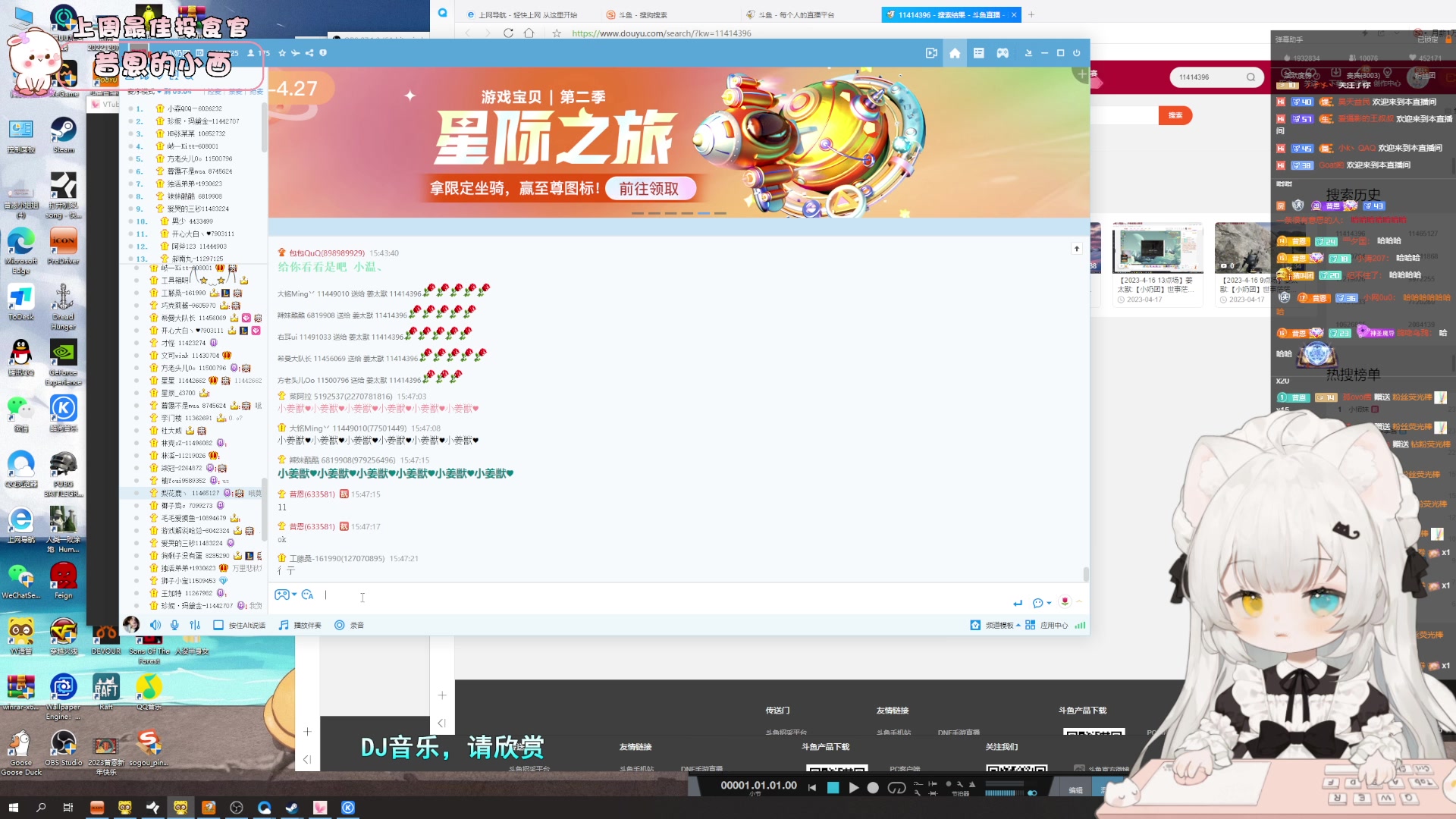Viewport: 1456px width, 819px height.
Task: Adjust the volume level bar in the bottom playback strip
Action: click(1003, 792)
